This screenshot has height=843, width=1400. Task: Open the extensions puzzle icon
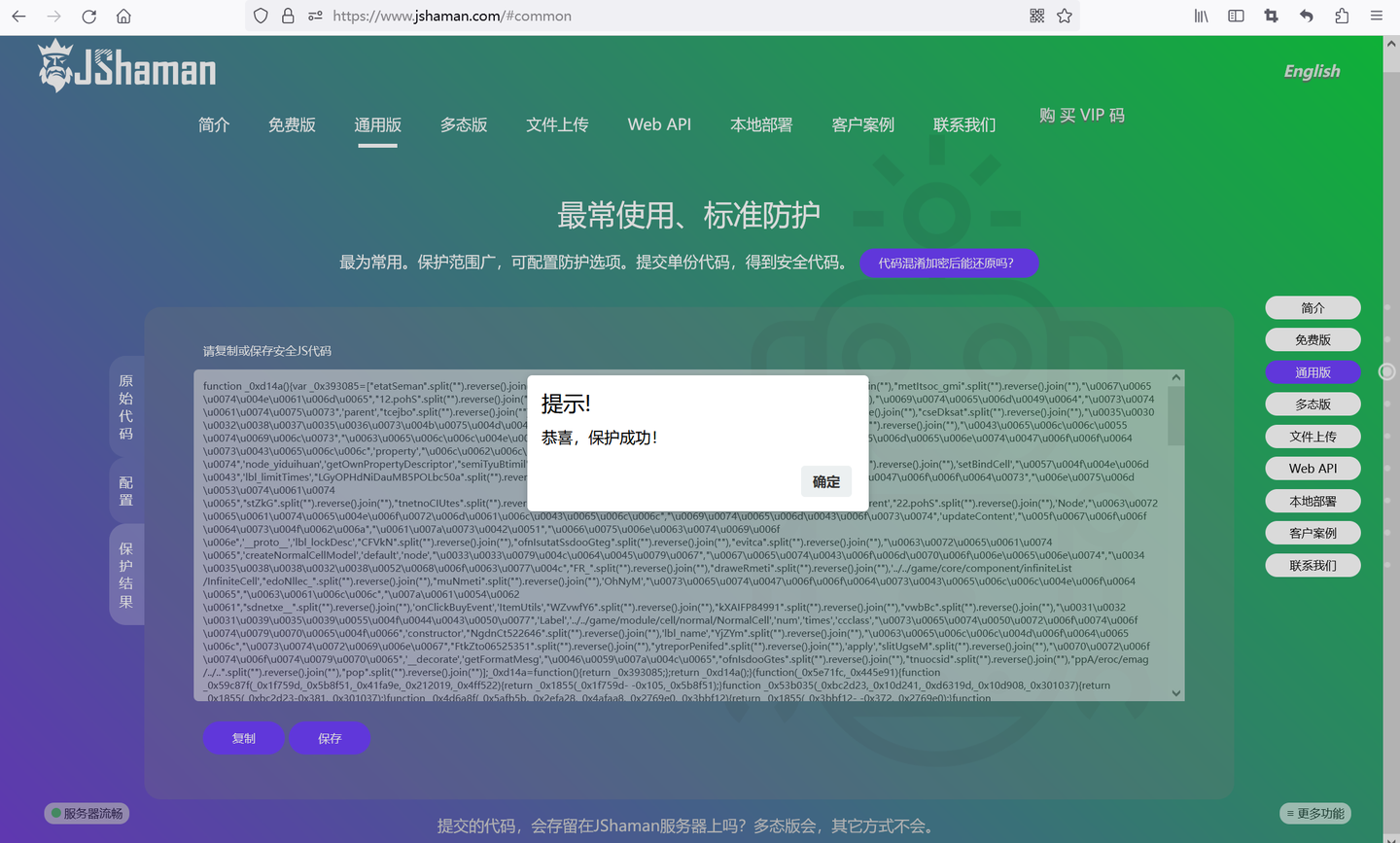pos(1342,17)
